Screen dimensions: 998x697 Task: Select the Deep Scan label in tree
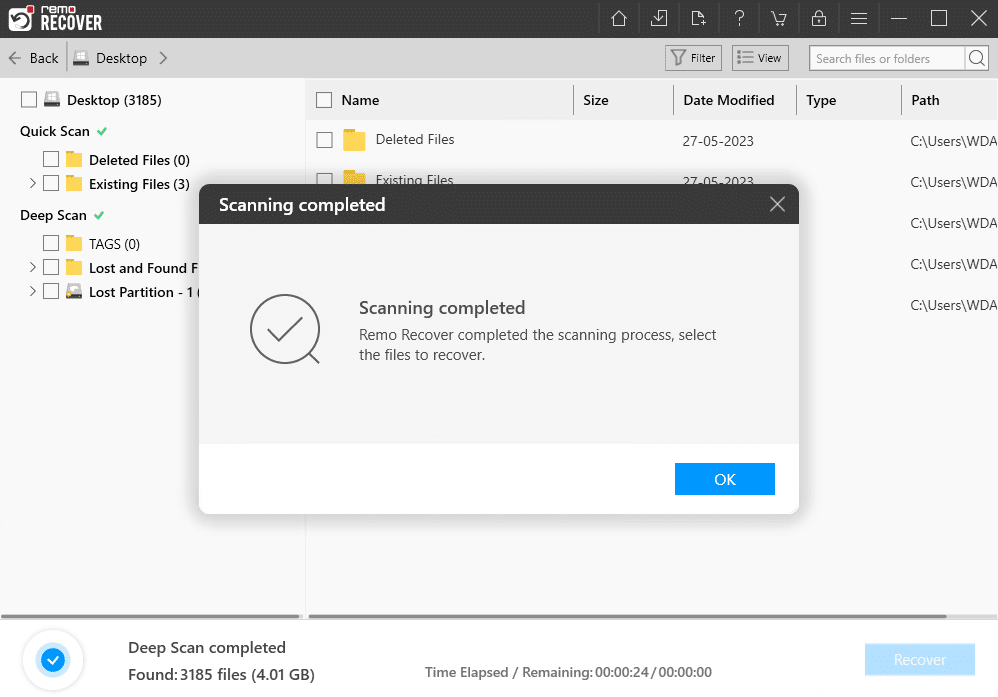click(53, 215)
